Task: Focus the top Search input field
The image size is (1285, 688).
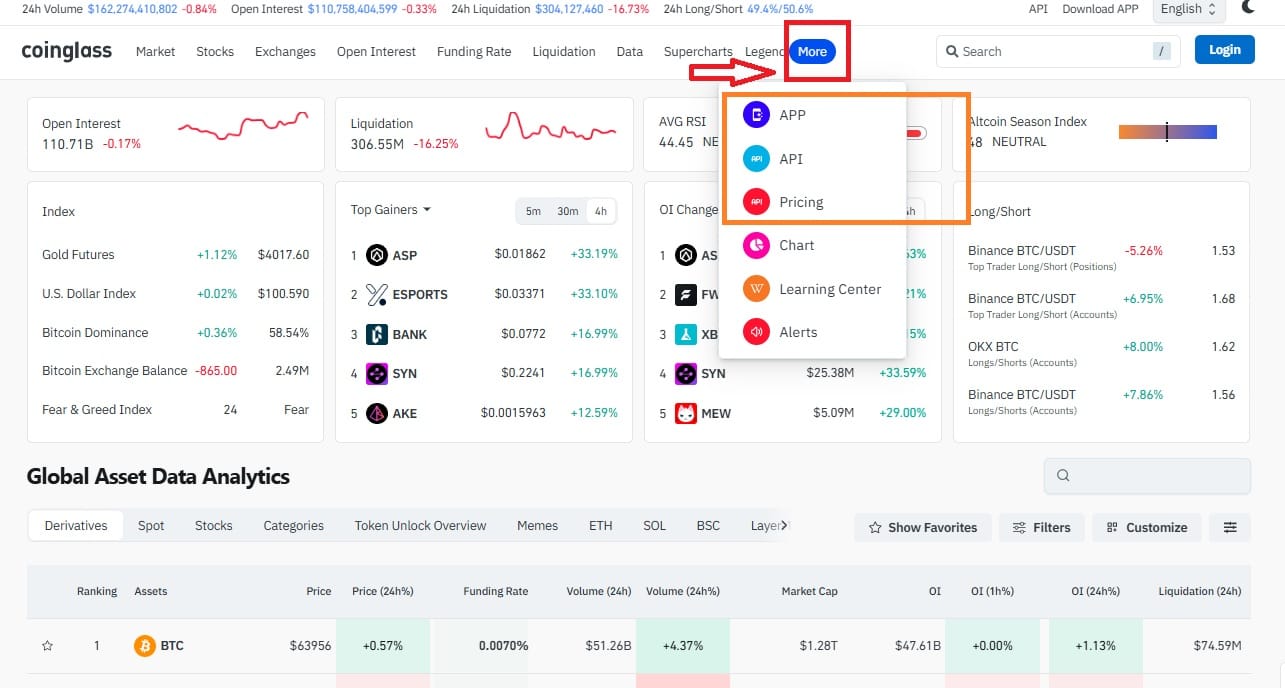Action: click(1058, 51)
